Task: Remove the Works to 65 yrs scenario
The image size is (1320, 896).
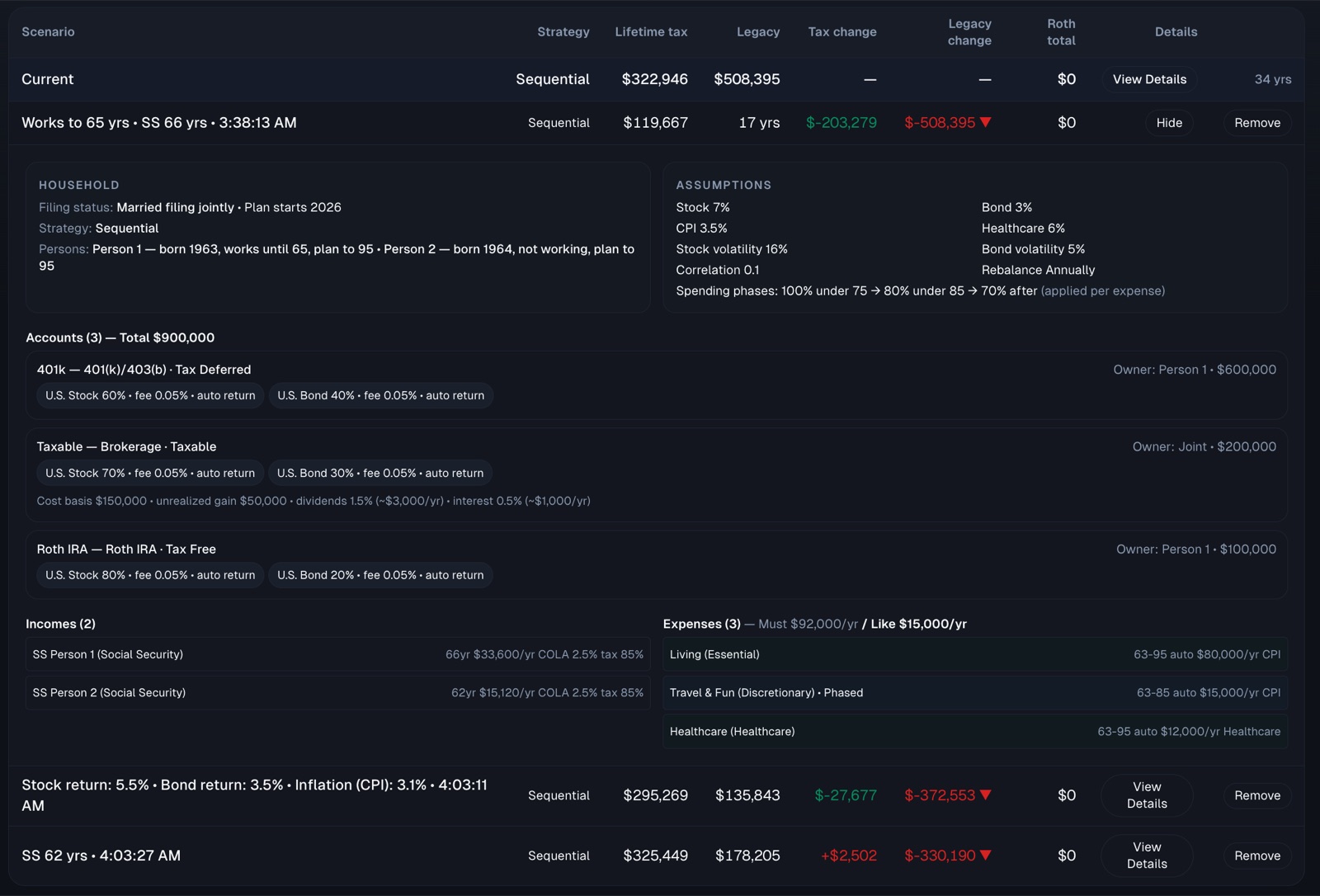Action: 1257,123
